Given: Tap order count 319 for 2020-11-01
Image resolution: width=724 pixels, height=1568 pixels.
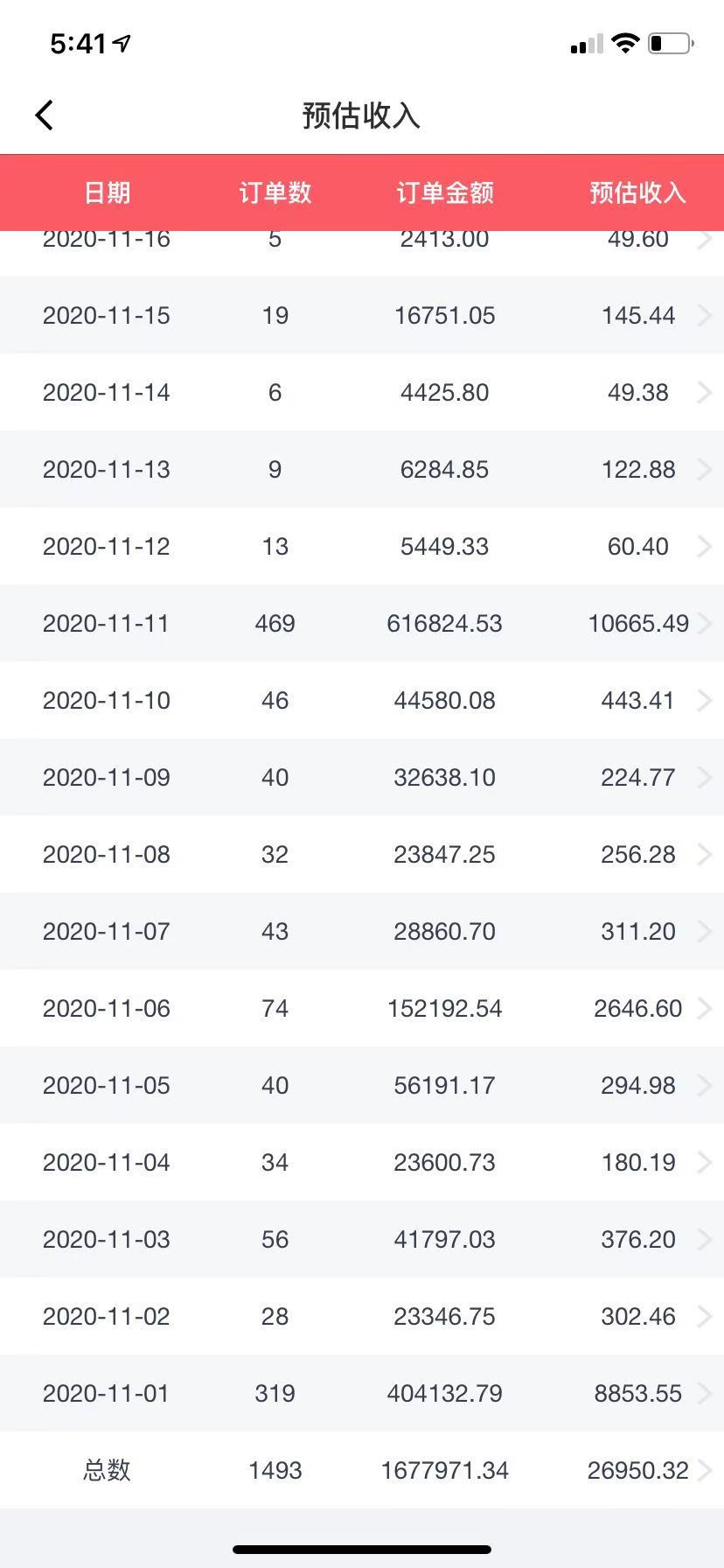Looking at the screenshot, I should click(275, 1393).
